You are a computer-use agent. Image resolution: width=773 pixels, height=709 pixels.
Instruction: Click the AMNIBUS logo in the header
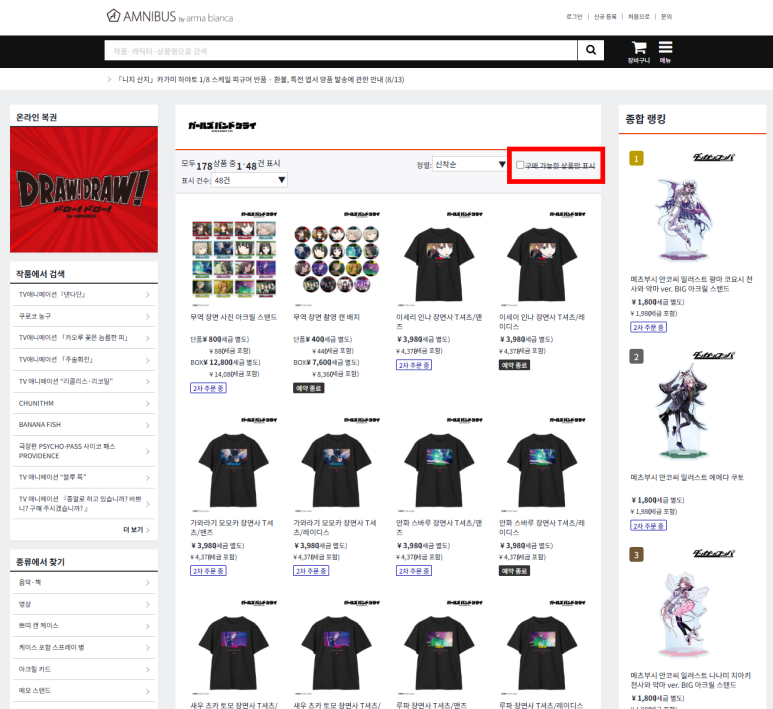(x=170, y=16)
